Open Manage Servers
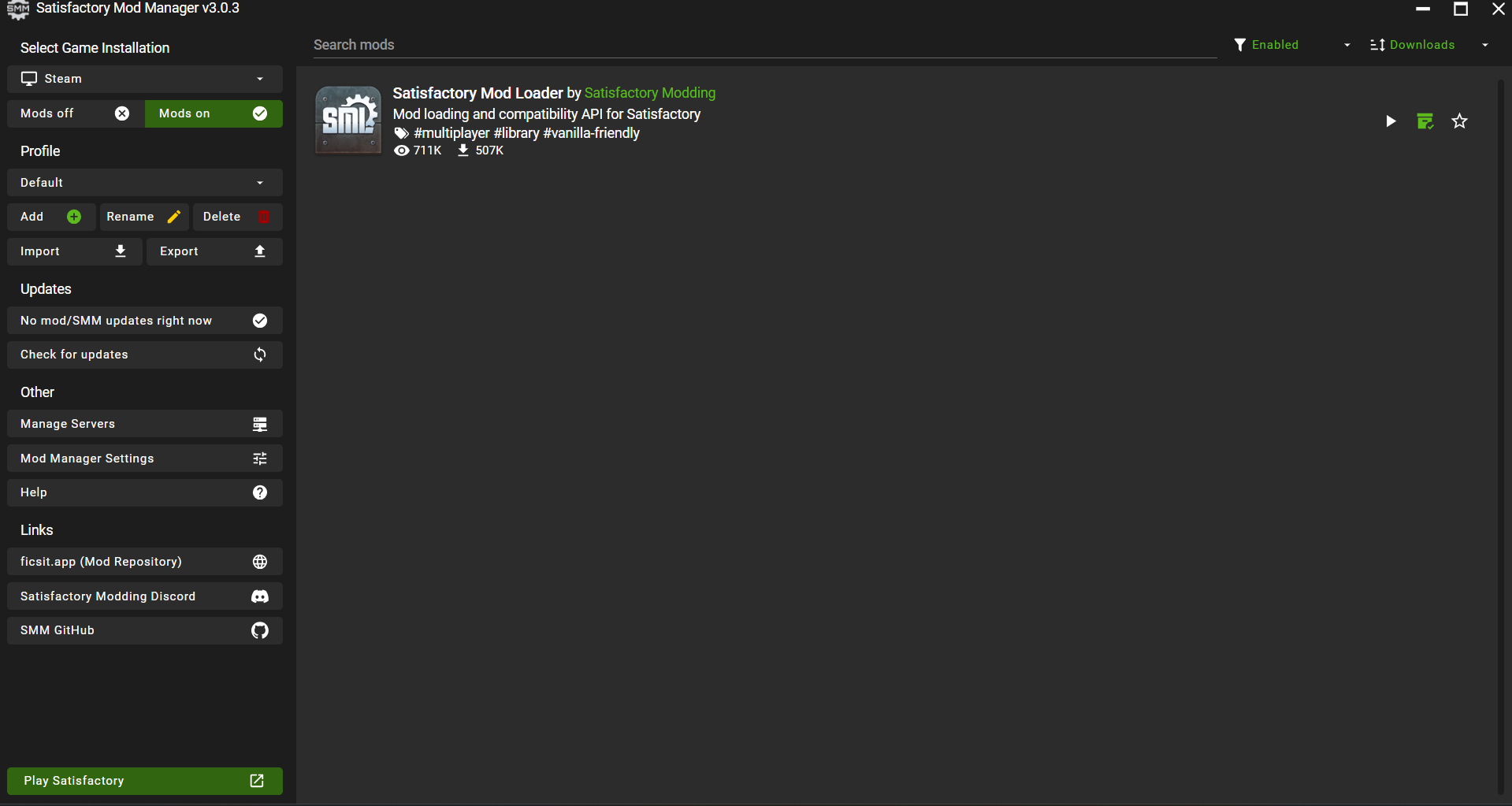Screen dimensions: 1512x806 point(145,424)
